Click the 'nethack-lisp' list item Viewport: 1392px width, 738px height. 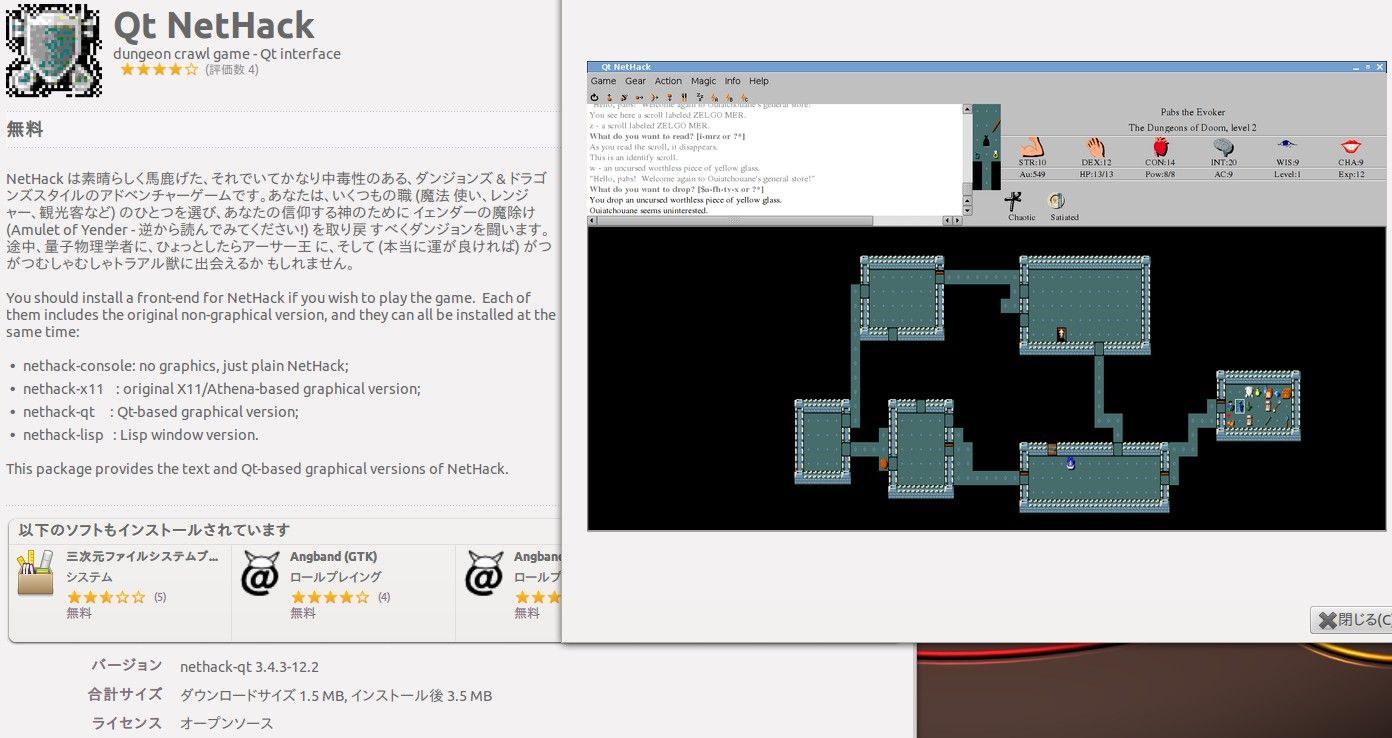(141, 435)
